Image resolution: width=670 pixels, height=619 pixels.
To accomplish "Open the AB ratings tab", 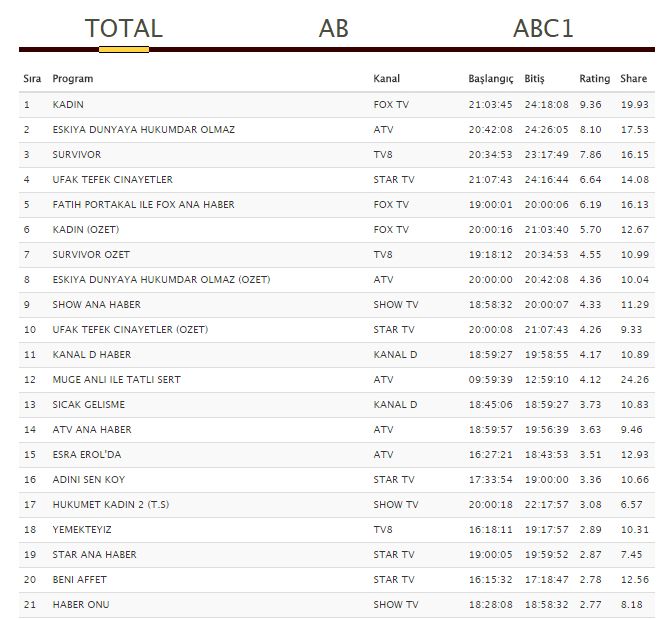I will tap(334, 29).
